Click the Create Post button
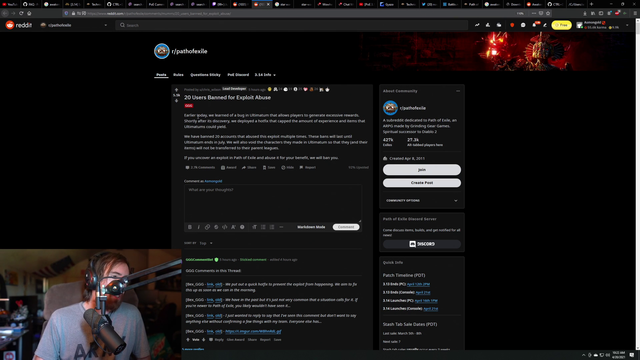640x360 pixels. click(422, 182)
